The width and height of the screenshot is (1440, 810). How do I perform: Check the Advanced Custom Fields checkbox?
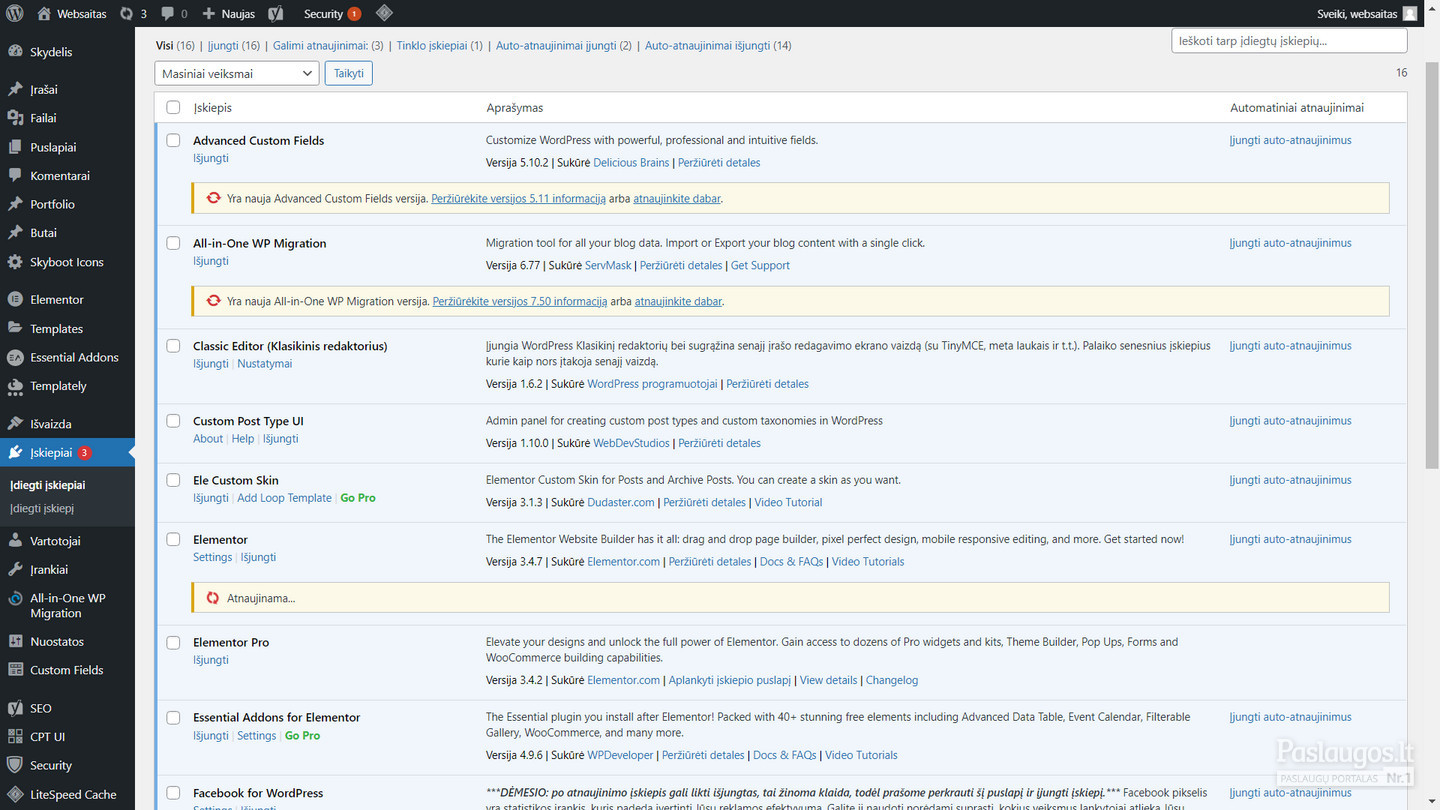coord(173,140)
